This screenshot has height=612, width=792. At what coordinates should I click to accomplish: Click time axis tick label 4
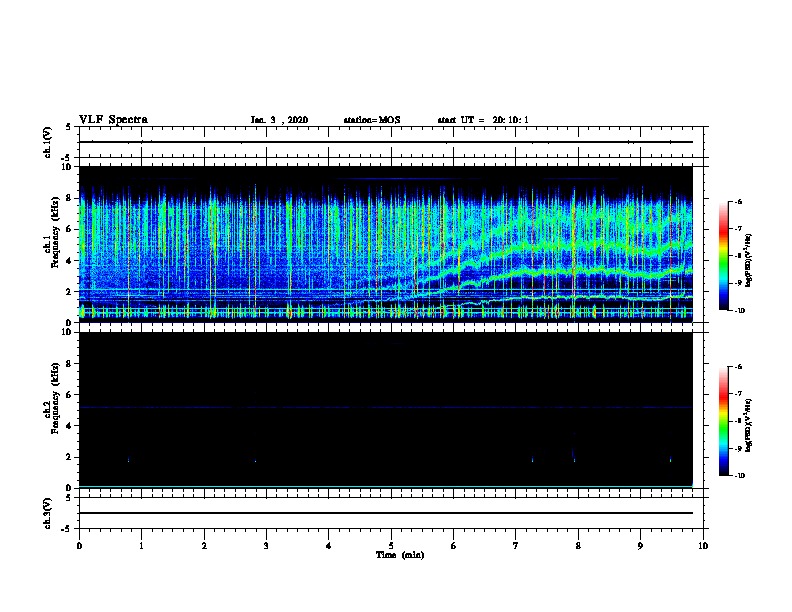click(329, 546)
